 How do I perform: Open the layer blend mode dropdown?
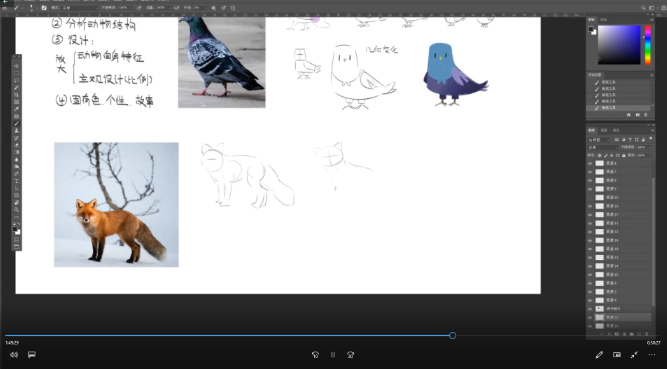pyautogui.click(x=603, y=147)
